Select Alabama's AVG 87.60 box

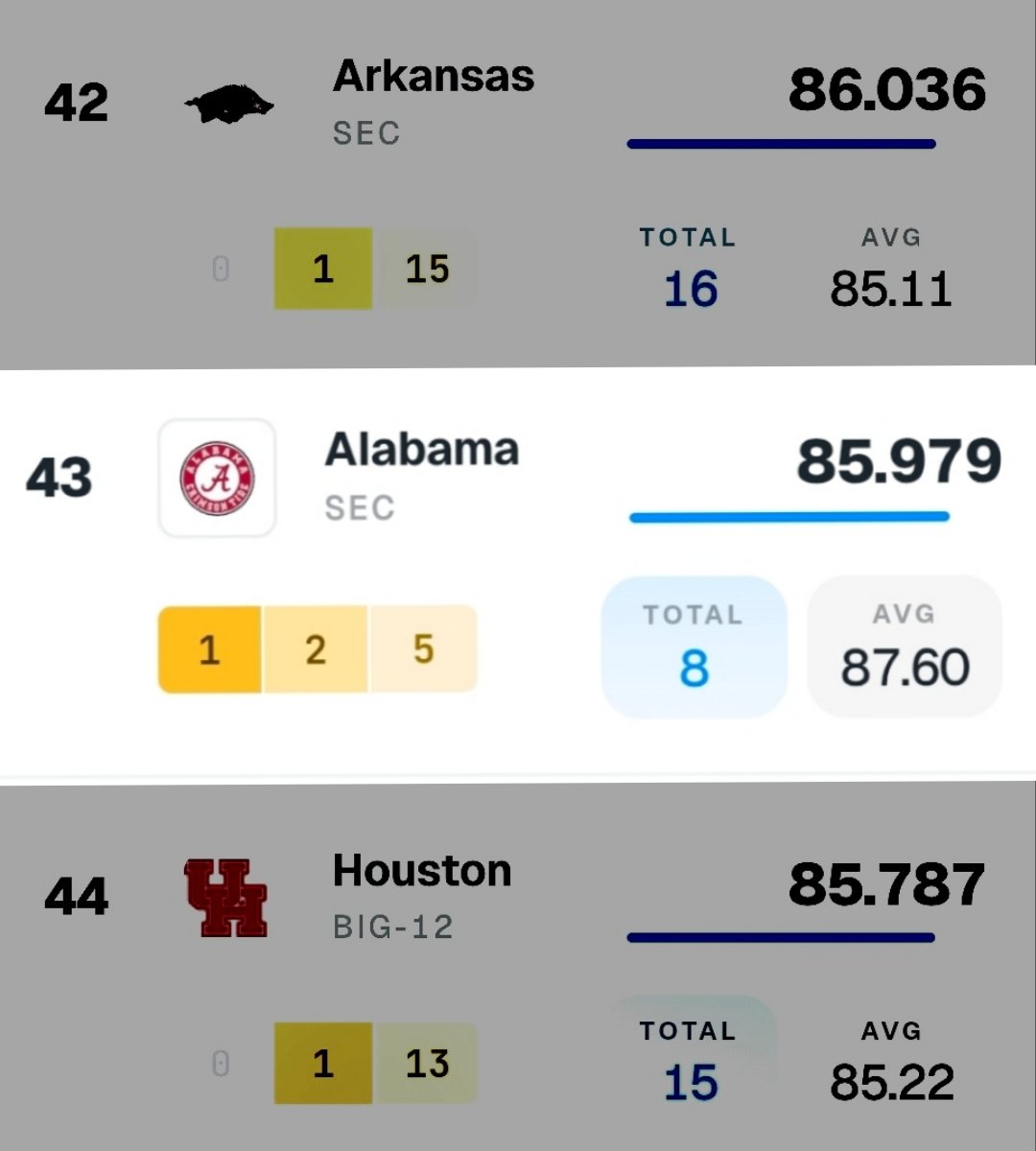point(905,646)
